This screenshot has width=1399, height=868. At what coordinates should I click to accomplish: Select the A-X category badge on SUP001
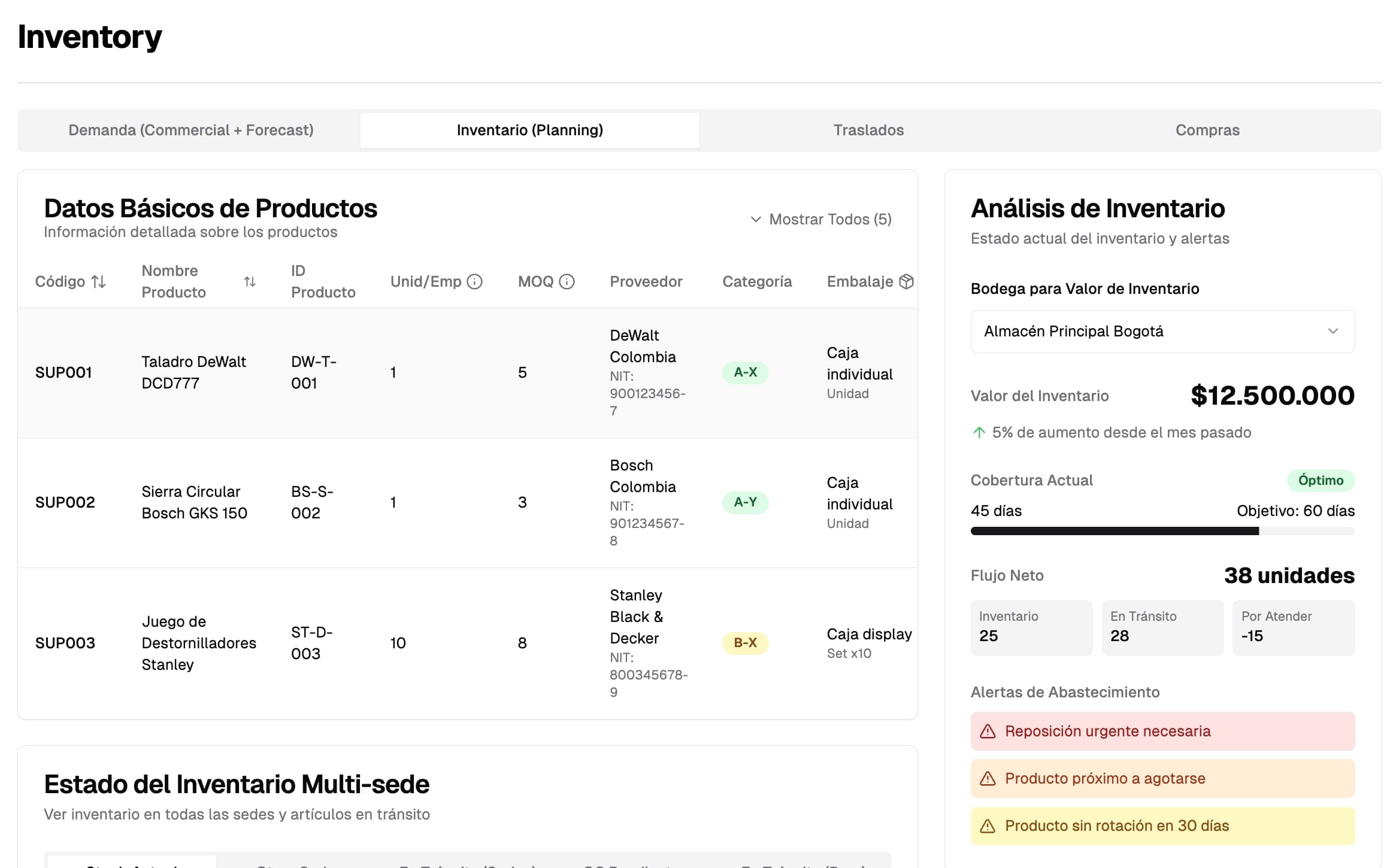point(745,372)
